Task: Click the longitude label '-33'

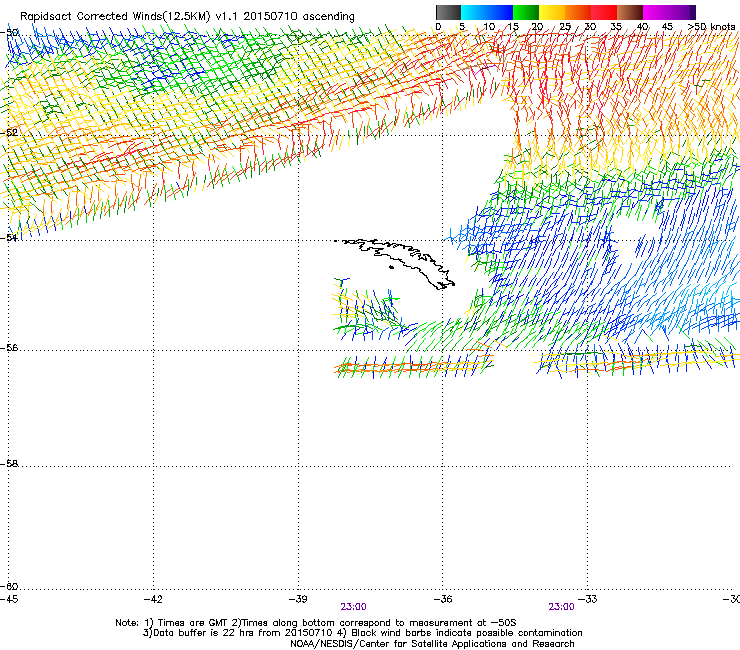Action: pos(588,599)
